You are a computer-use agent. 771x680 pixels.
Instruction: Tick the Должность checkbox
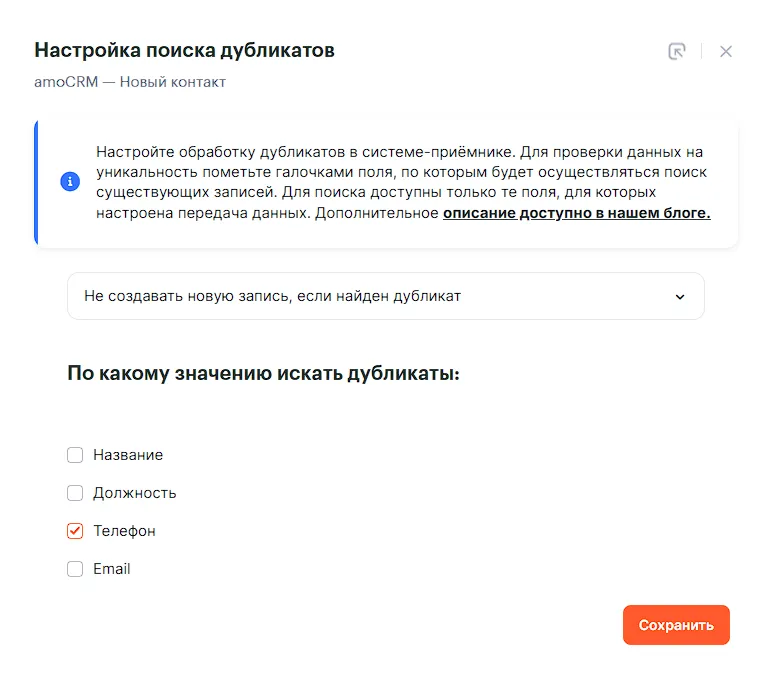tap(75, 493)
